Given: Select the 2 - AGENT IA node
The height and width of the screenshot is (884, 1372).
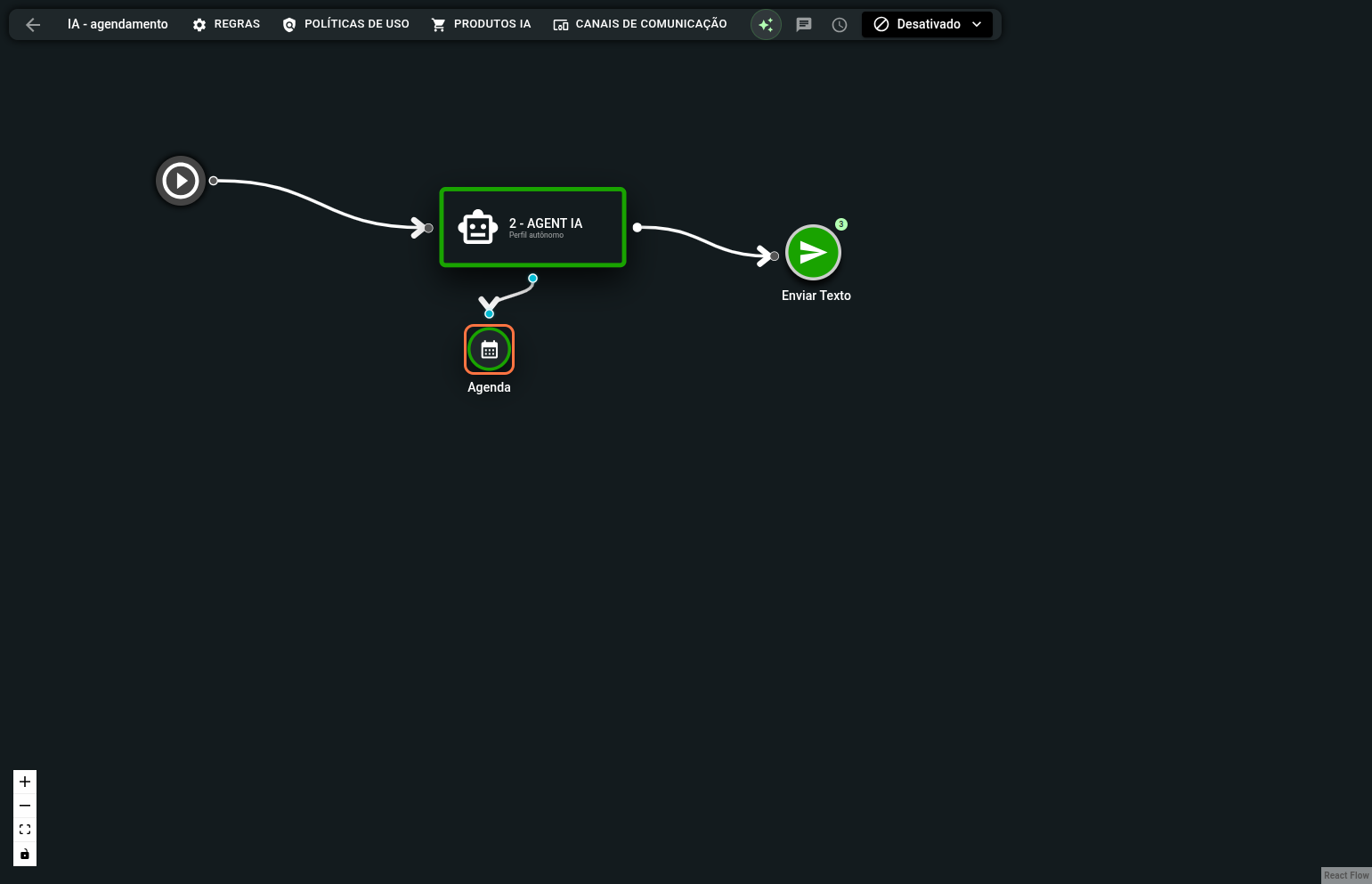Looking at the screenshot, I should tap(545, 226).
